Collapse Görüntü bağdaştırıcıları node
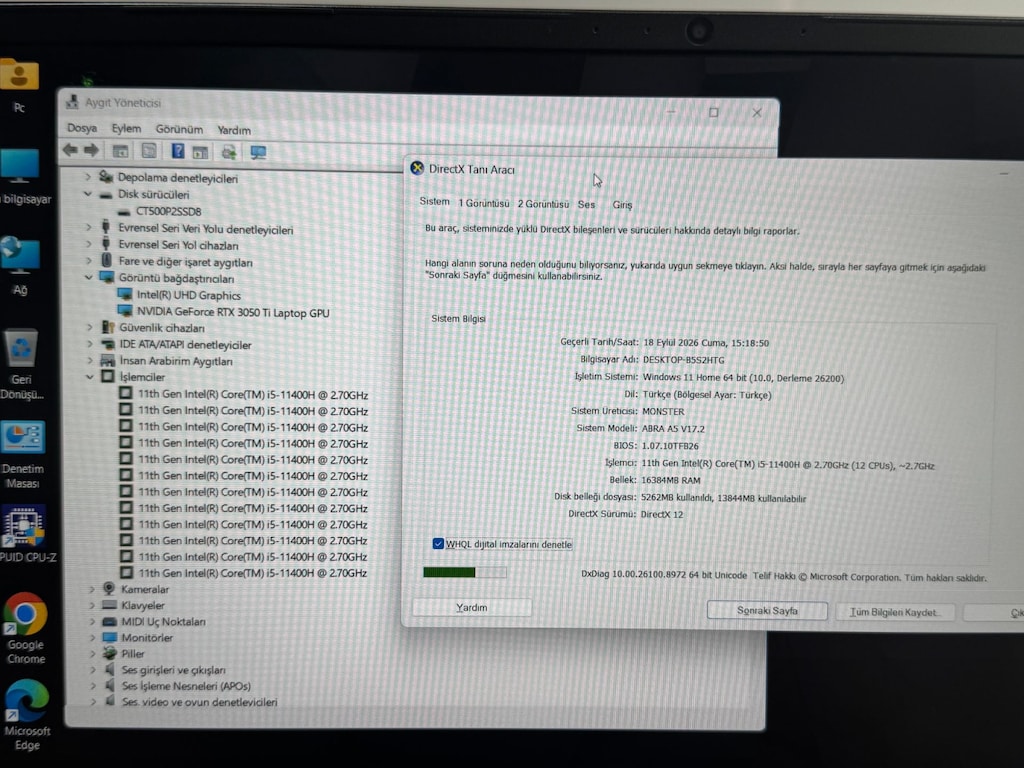The width and height of the screenshot is (1024, 768). tap(89, 278)
